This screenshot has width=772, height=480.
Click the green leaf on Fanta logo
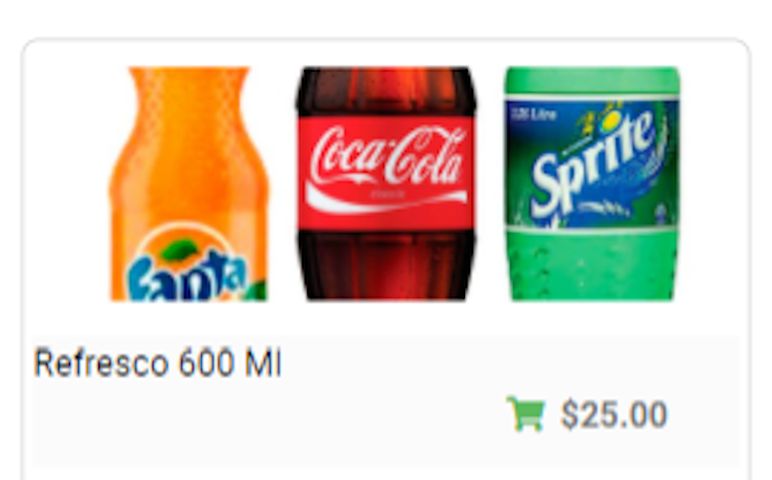180,249
